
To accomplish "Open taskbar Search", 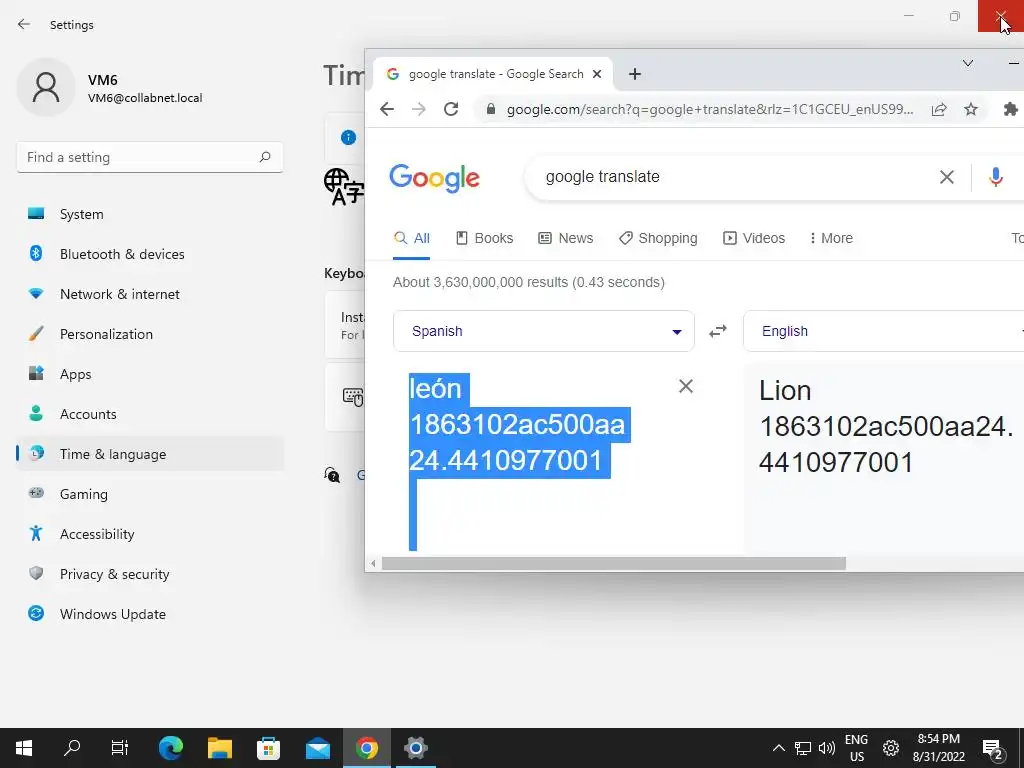I will coord(72,748).
